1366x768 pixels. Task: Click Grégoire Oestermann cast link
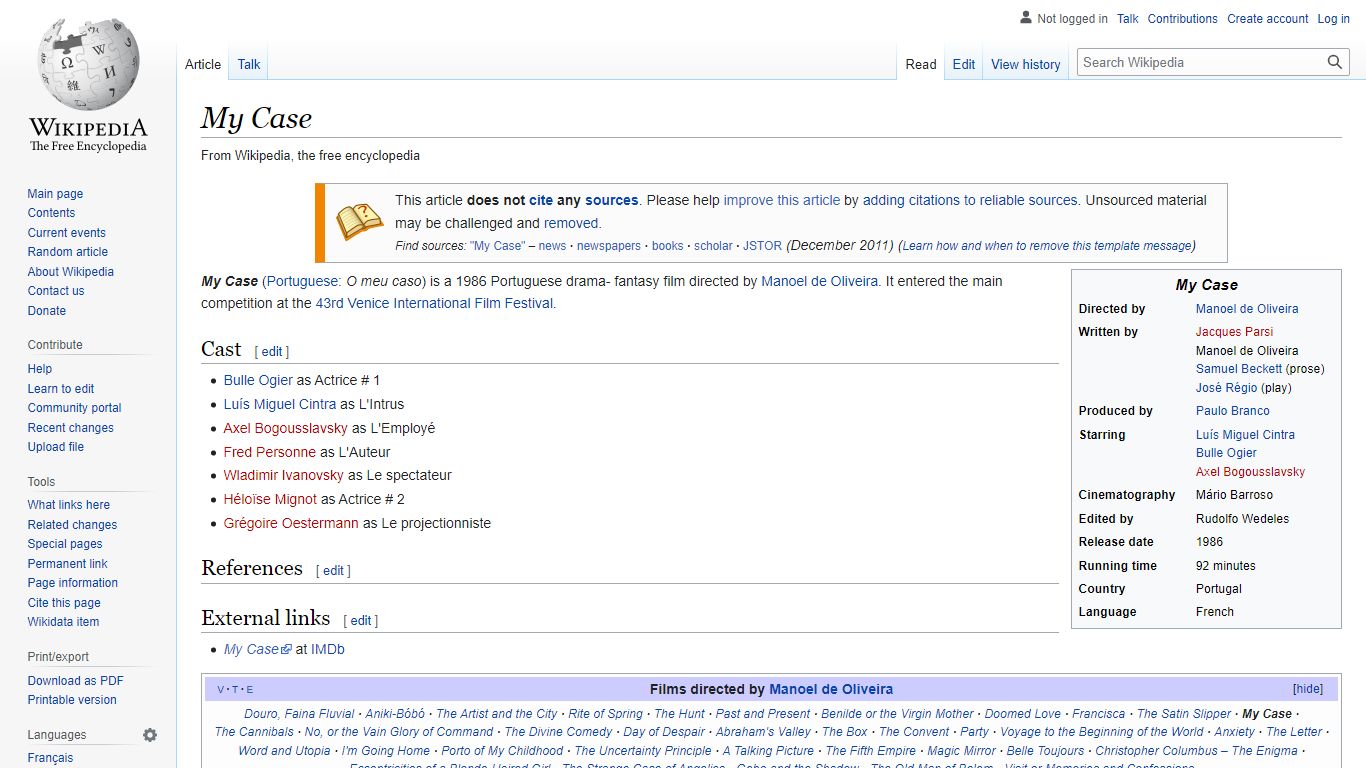tap(291, 523)
